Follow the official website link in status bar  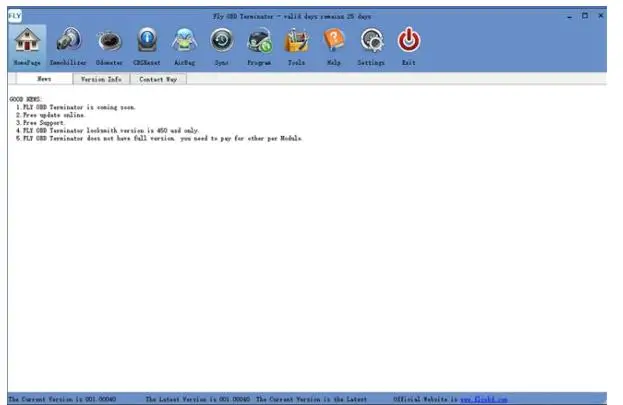click(x=484, y=399)
